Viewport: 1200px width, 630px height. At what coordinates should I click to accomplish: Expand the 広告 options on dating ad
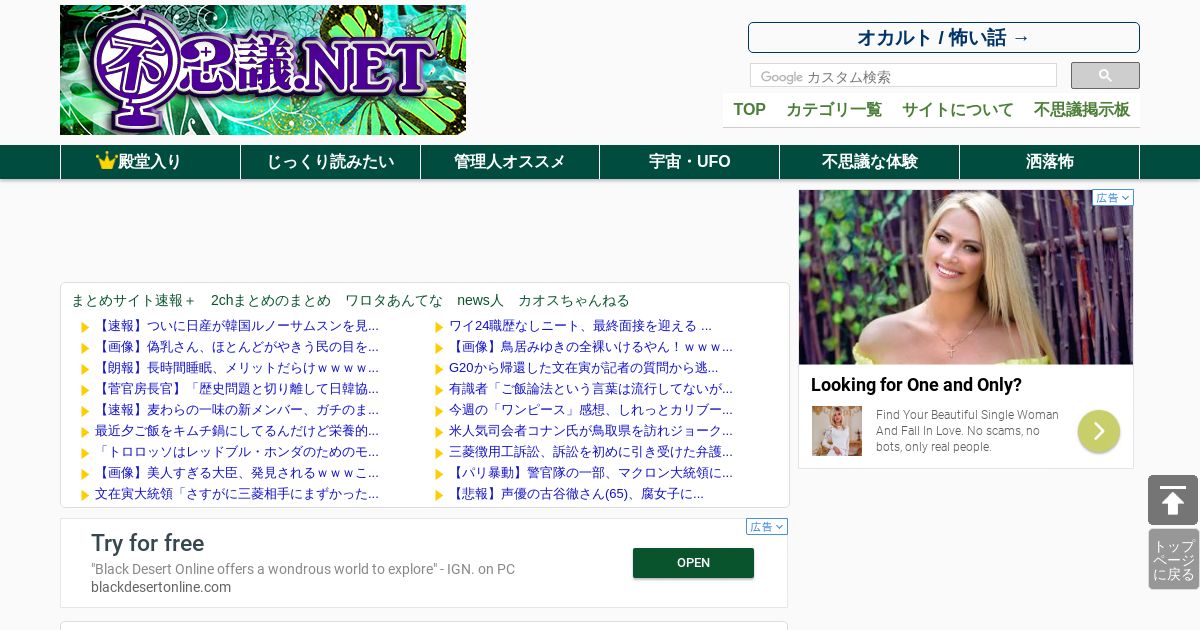click(x=1113, y=198)
